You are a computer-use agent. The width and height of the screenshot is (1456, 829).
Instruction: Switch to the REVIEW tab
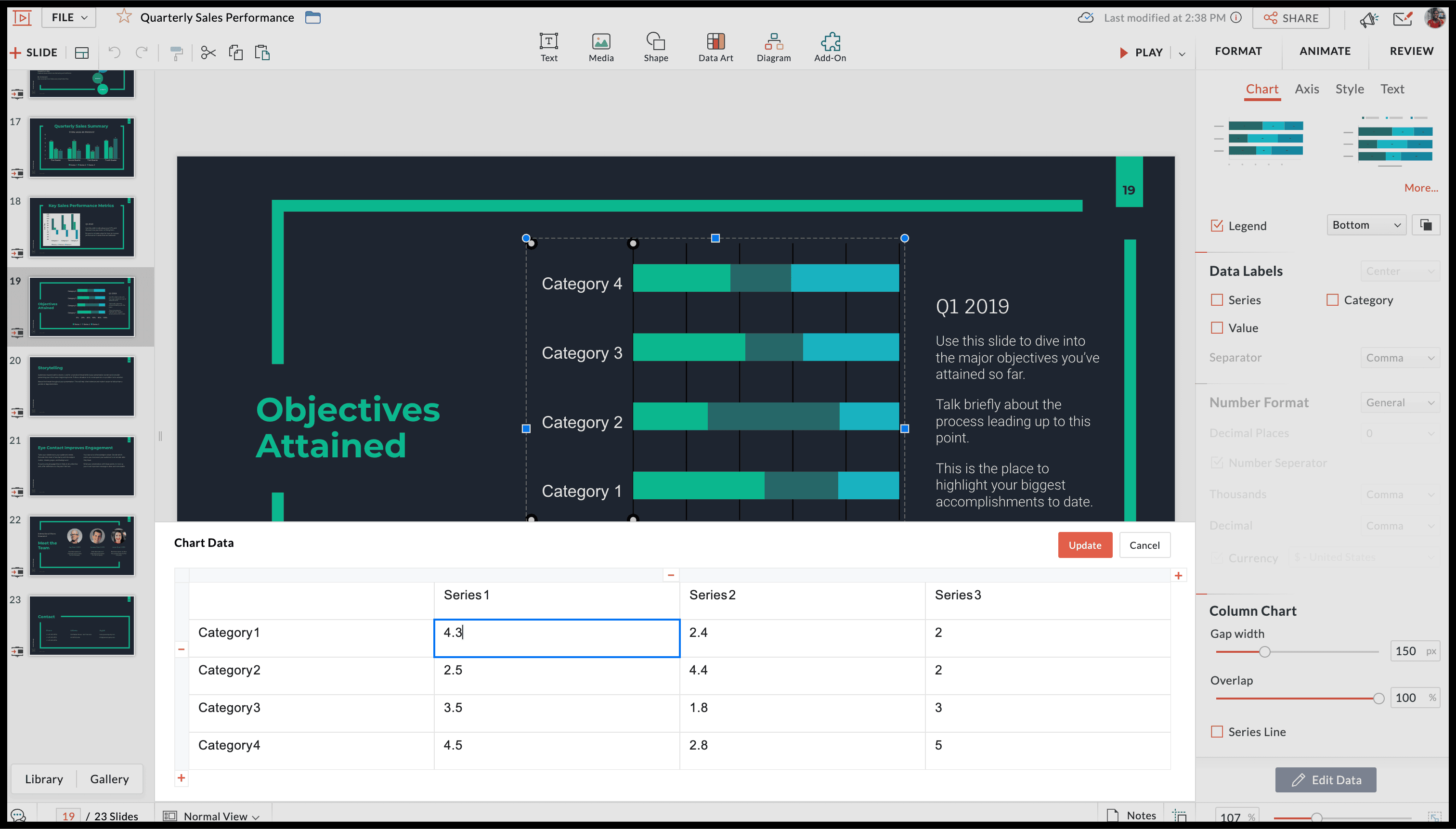pos(1411,51)
